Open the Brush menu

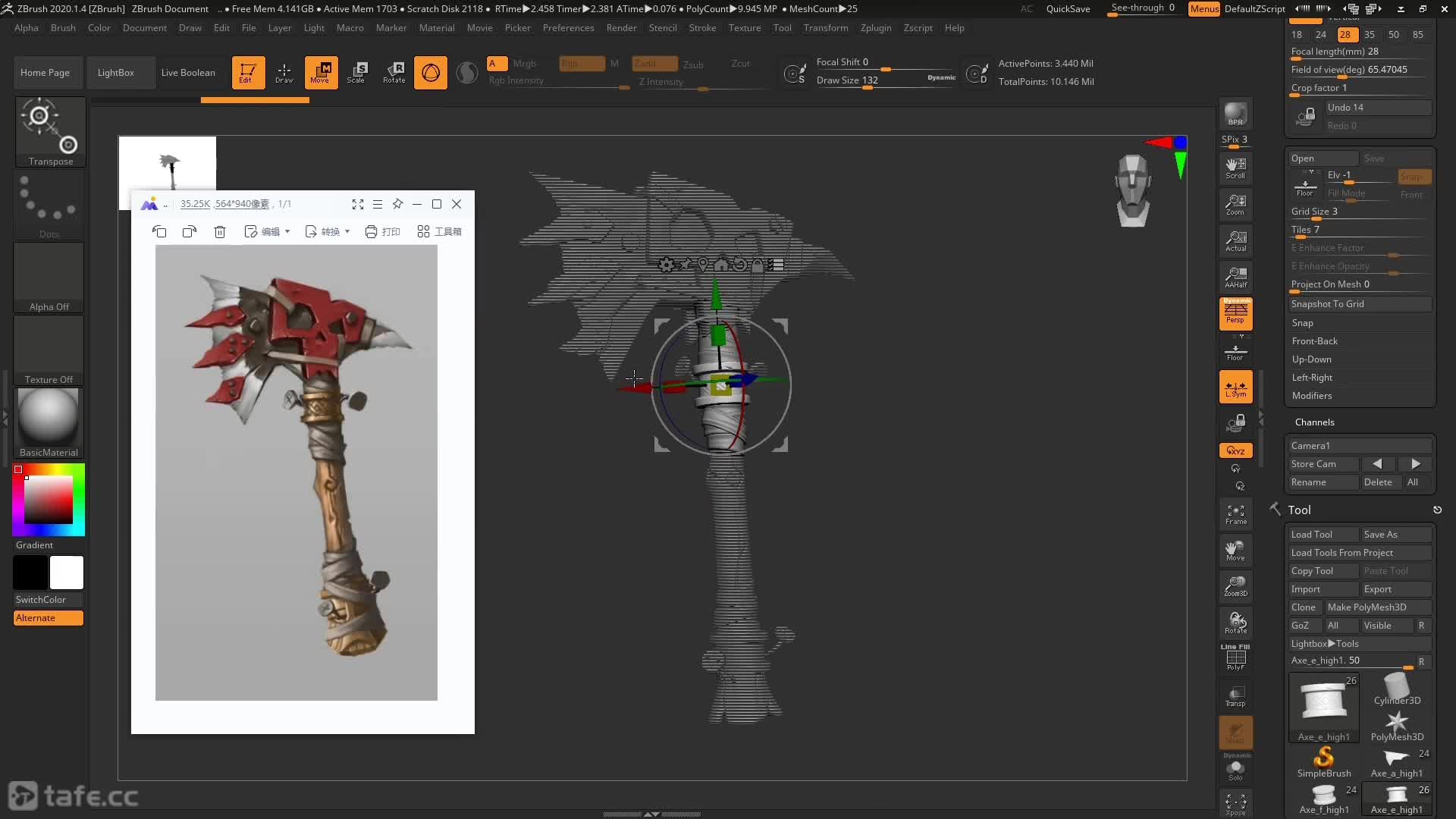point(63,28)
